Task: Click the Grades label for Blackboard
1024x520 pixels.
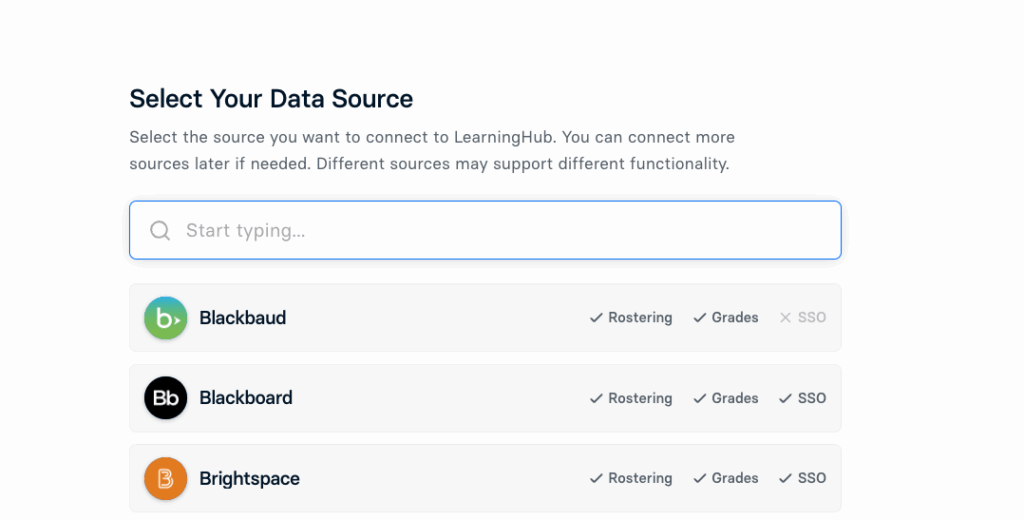Action: 735,398
